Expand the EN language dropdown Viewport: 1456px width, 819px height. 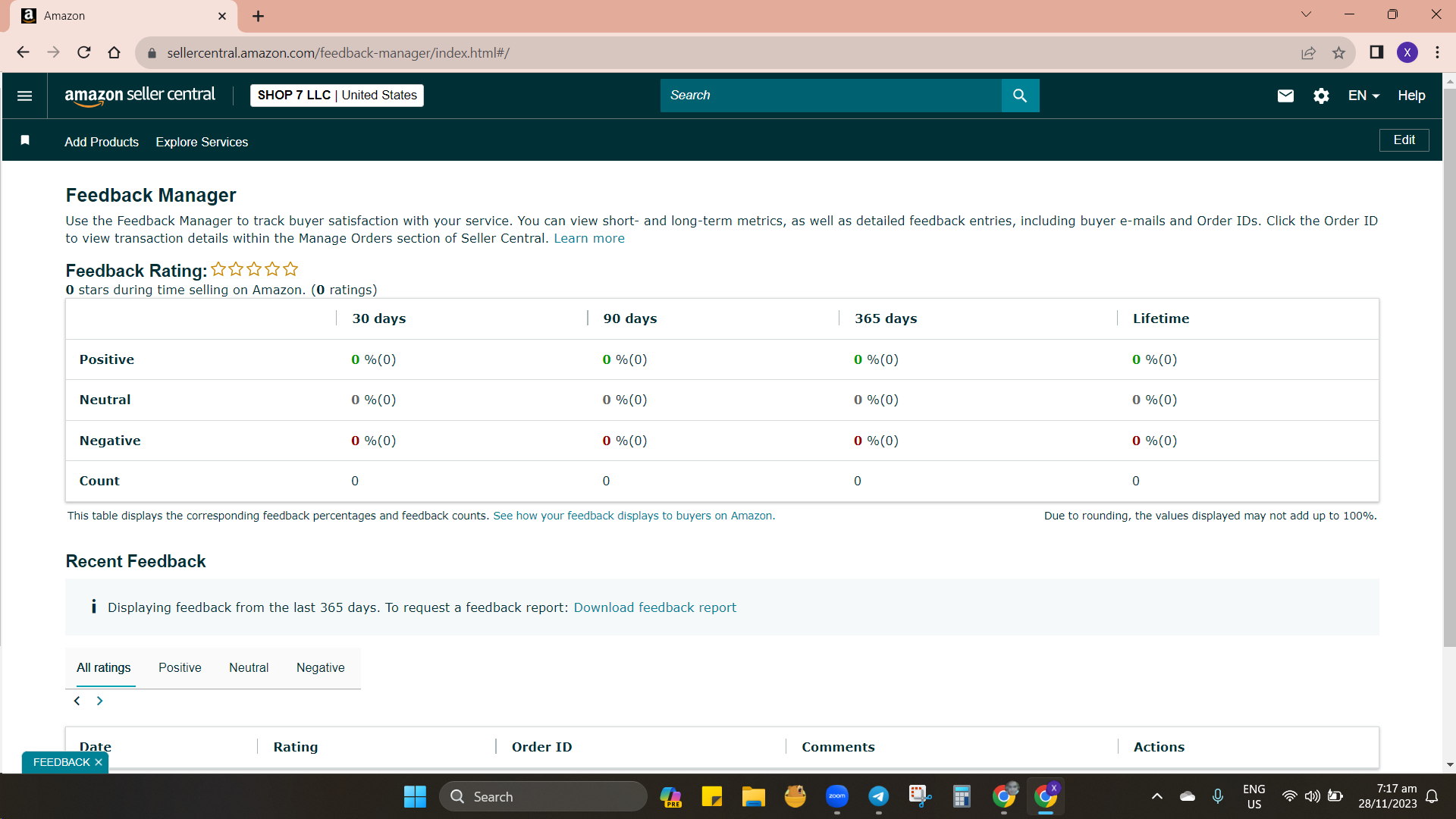click(x=1363, y=96)
